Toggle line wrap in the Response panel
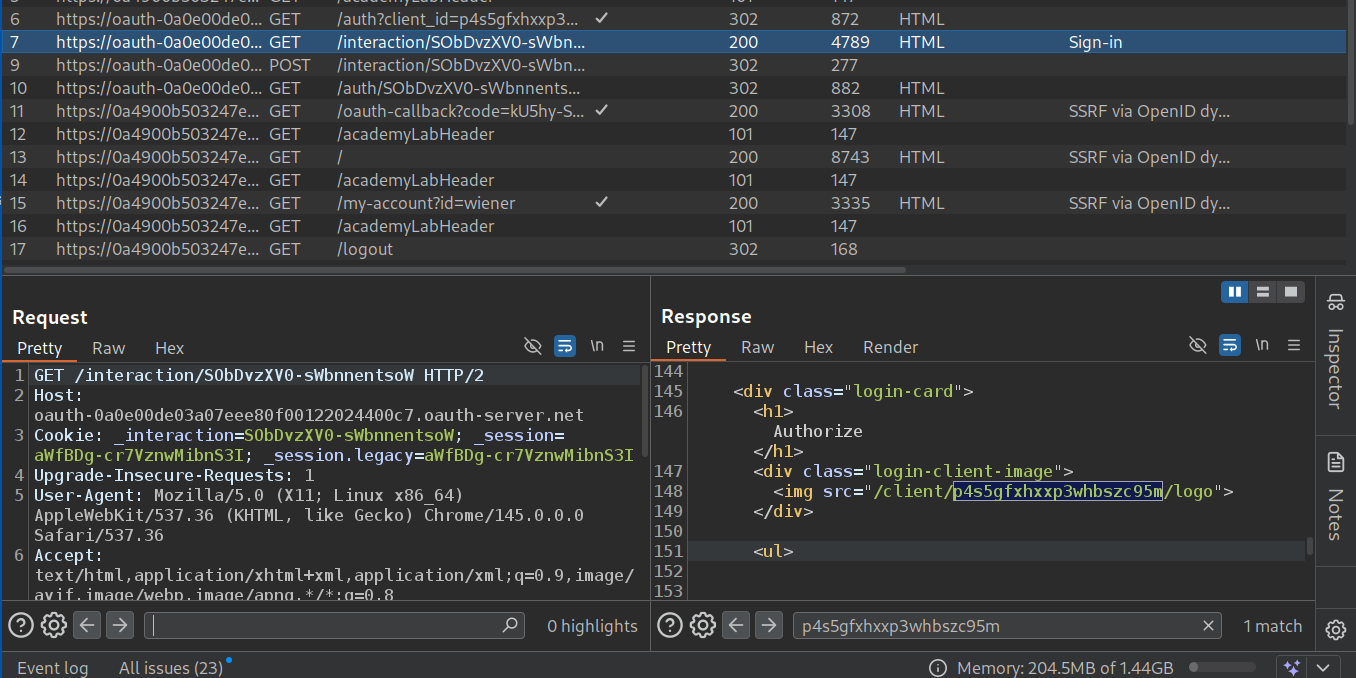Viewport: 1356px width, 678px height. [1230, 346]
